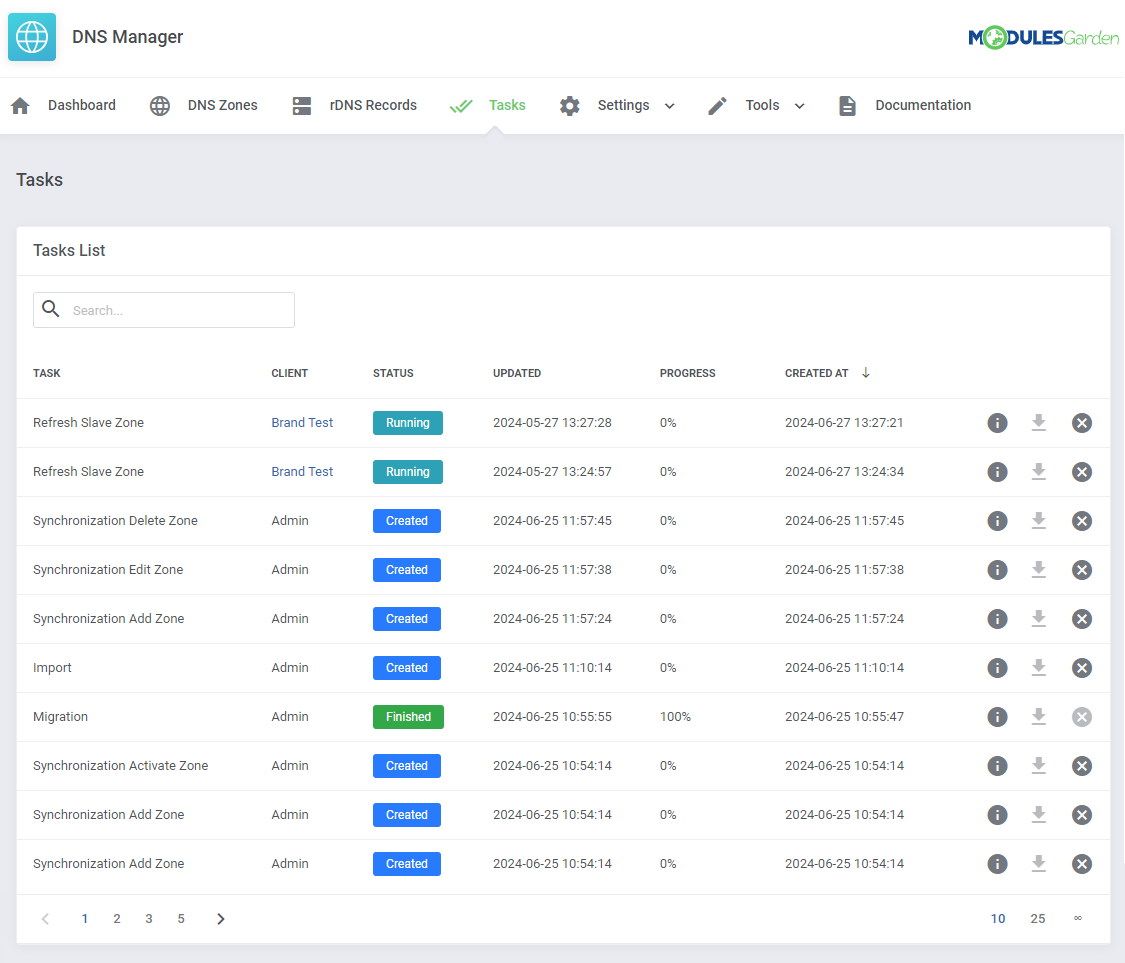Click the Dashboard home icon
The image size is (1125, 963).
point(20,106)
